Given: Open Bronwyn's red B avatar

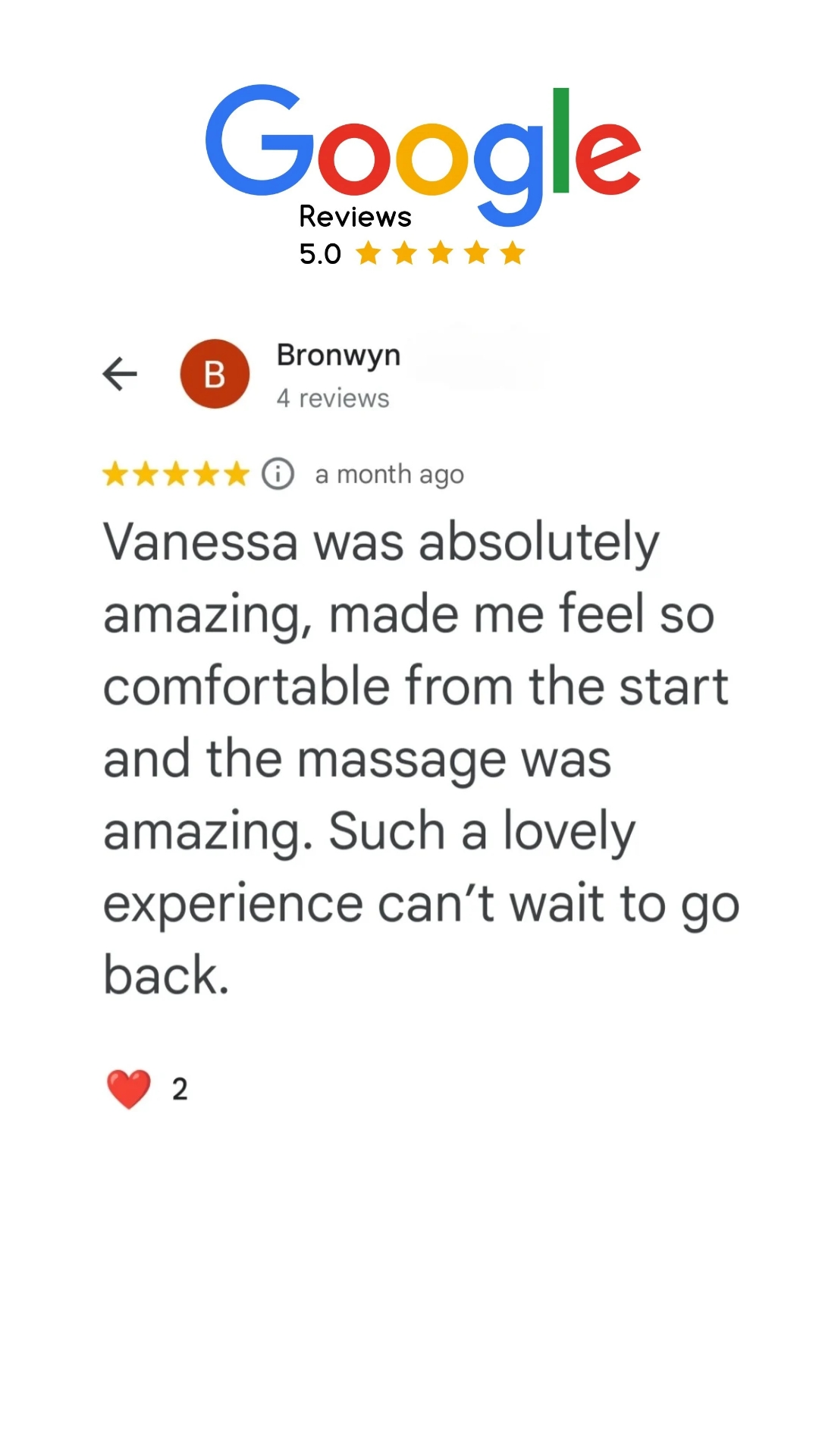Looking at the screenshot, I should pyautogui.click(x=215, y=374).
